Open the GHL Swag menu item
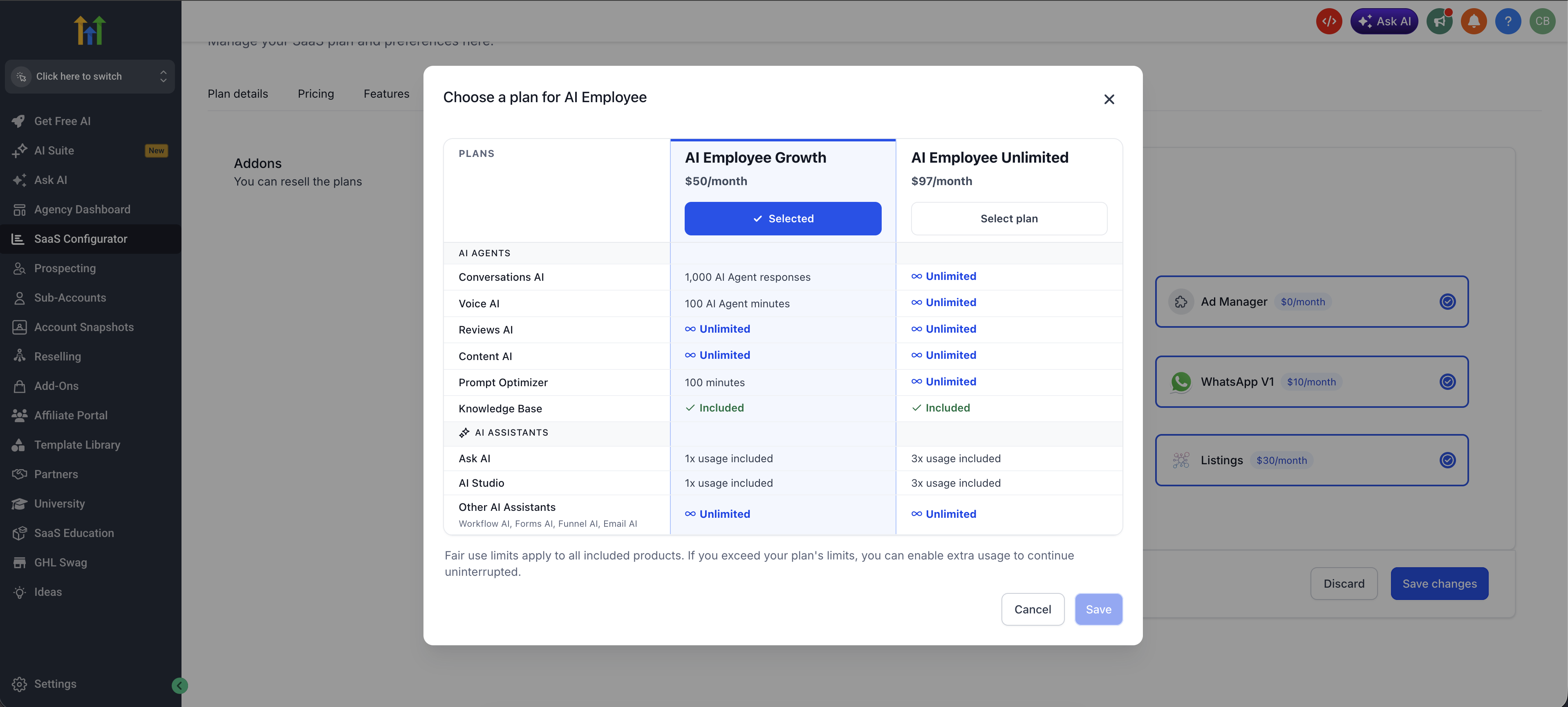The image size is (1568, 707). [x=90, y=563]
